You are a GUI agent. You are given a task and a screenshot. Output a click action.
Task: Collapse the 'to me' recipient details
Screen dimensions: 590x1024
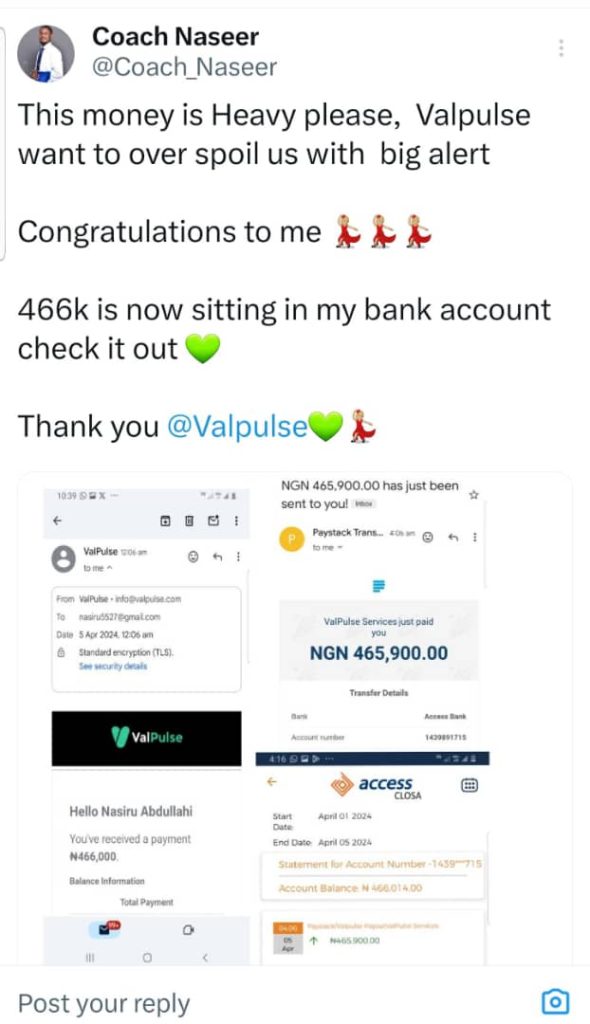98,568
